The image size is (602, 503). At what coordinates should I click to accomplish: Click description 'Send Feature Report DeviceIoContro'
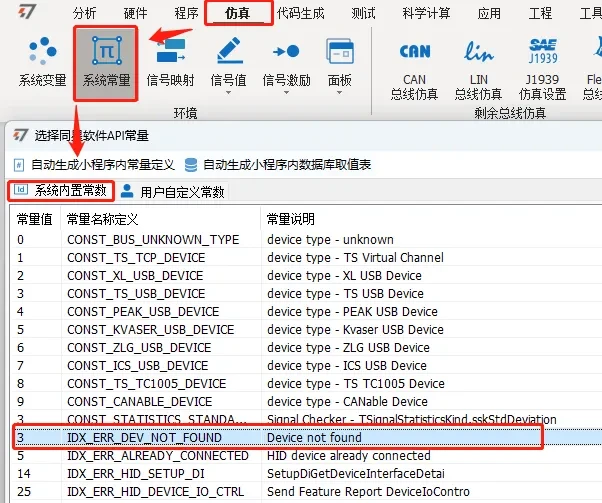point(368,492)
